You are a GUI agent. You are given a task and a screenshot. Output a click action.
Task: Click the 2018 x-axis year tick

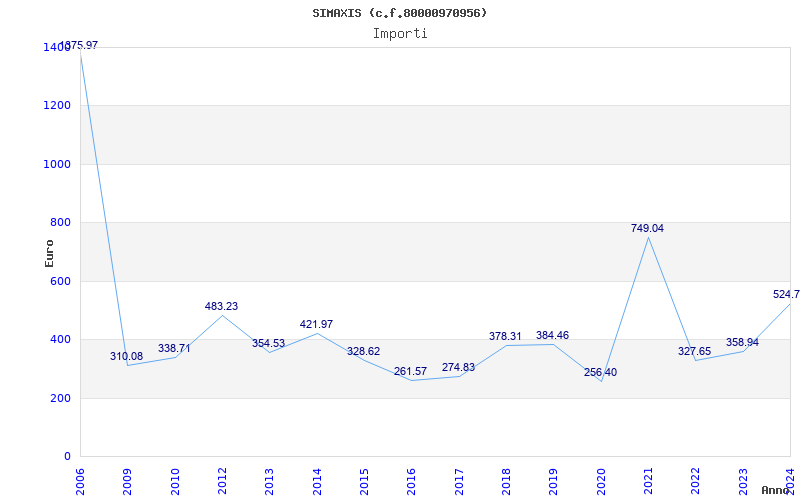pyautogui.click(x=506, y=482)
